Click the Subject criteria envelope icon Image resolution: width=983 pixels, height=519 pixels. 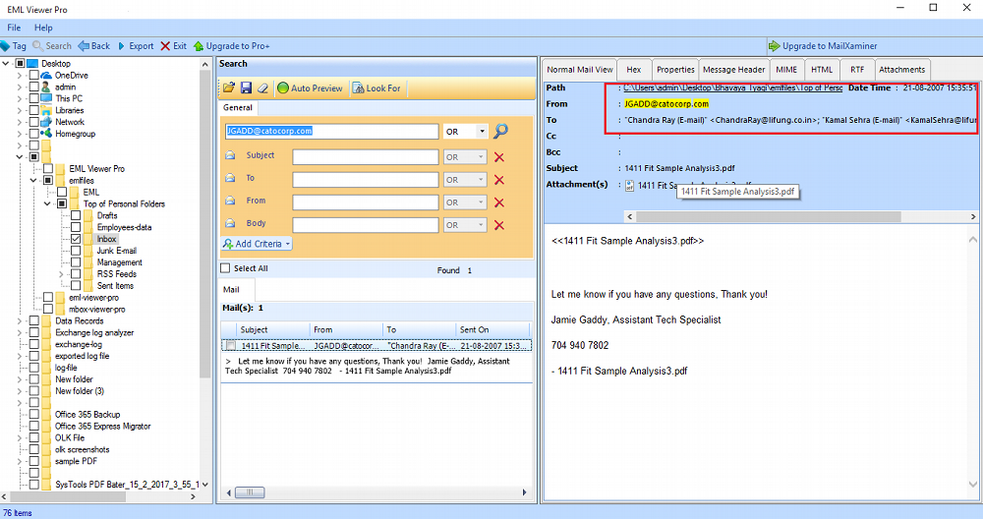tap(230, 155)
